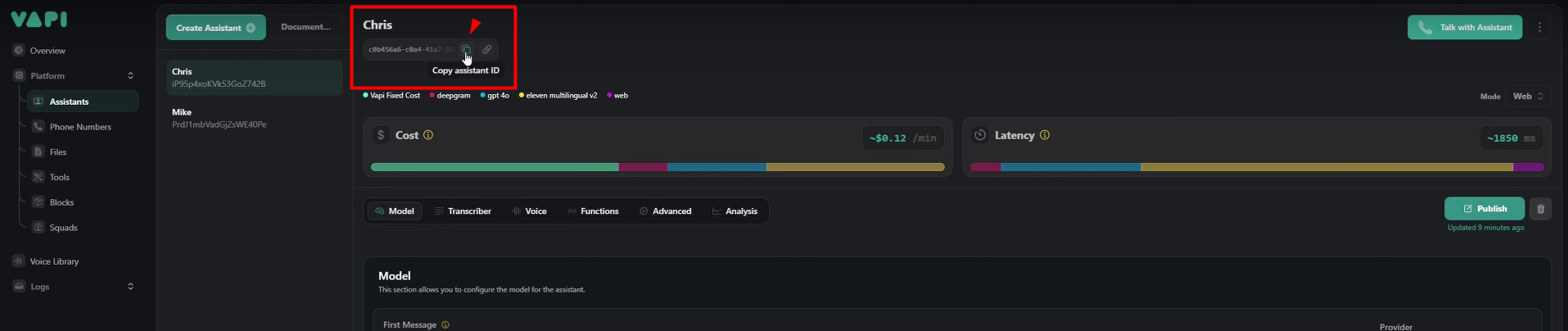The height and width of the screenshot is (331, 1568).
Task: Click the Vapi Fixed Cost legend item
Action: pyautogui.click(x=391, y=96)
